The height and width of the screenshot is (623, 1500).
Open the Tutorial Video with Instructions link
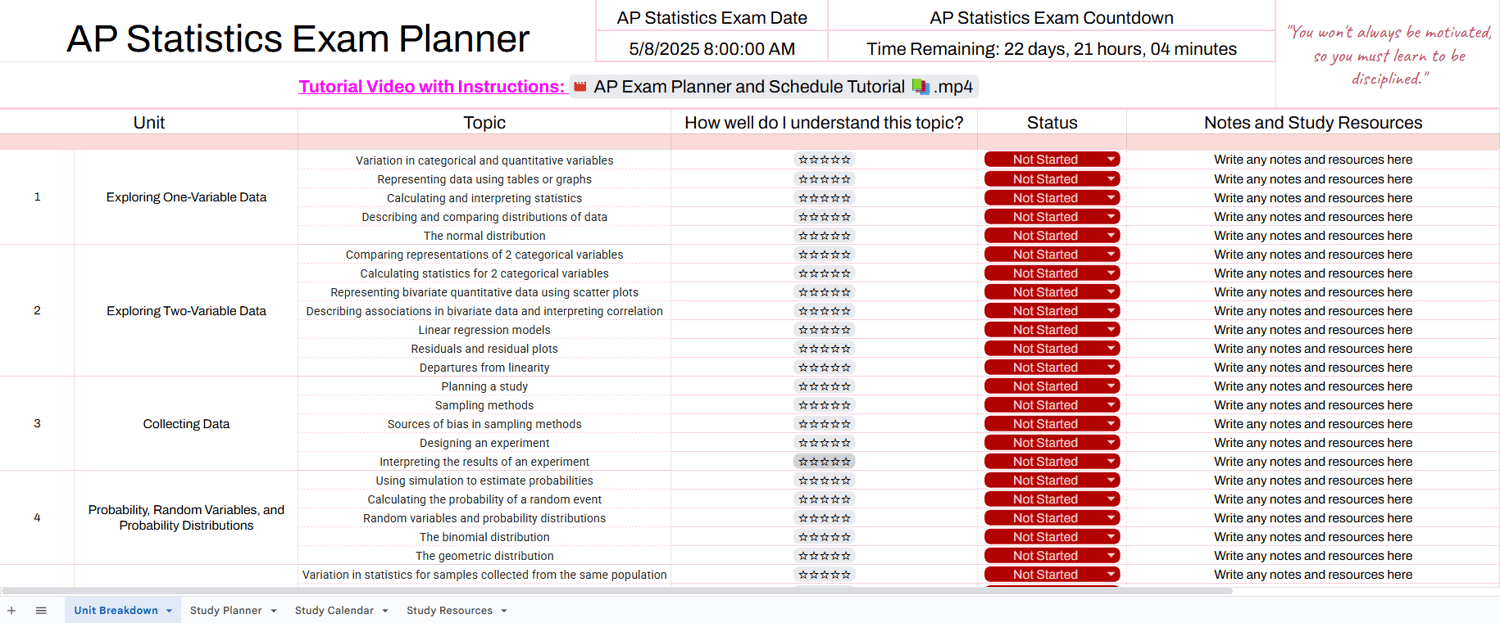432,87
